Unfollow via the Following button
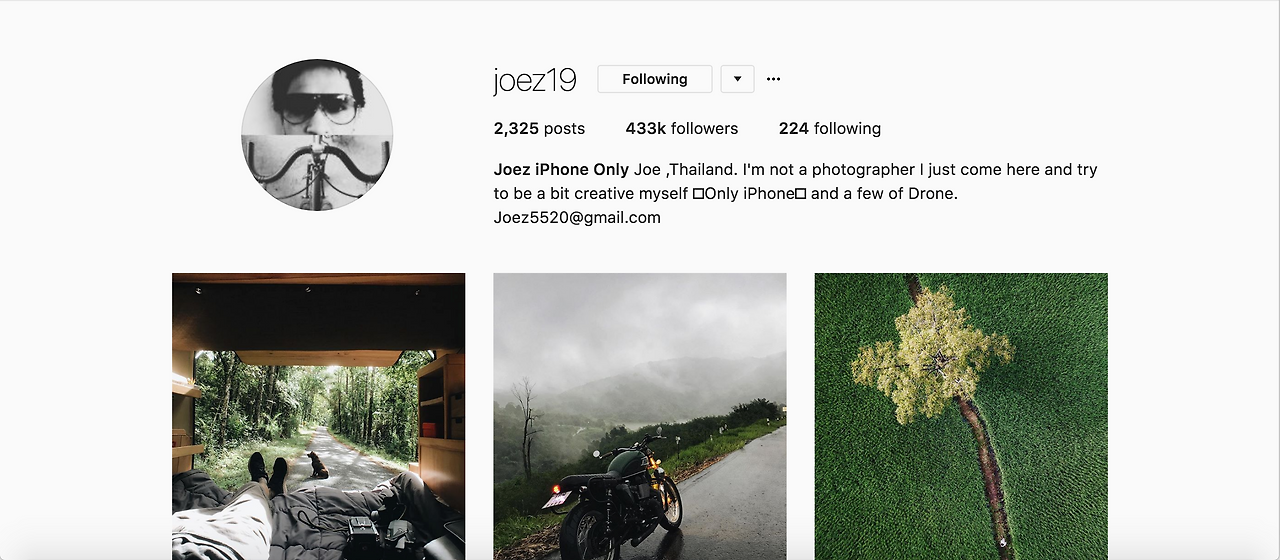Screen dimensions: 1280x560 click(655, 79)
